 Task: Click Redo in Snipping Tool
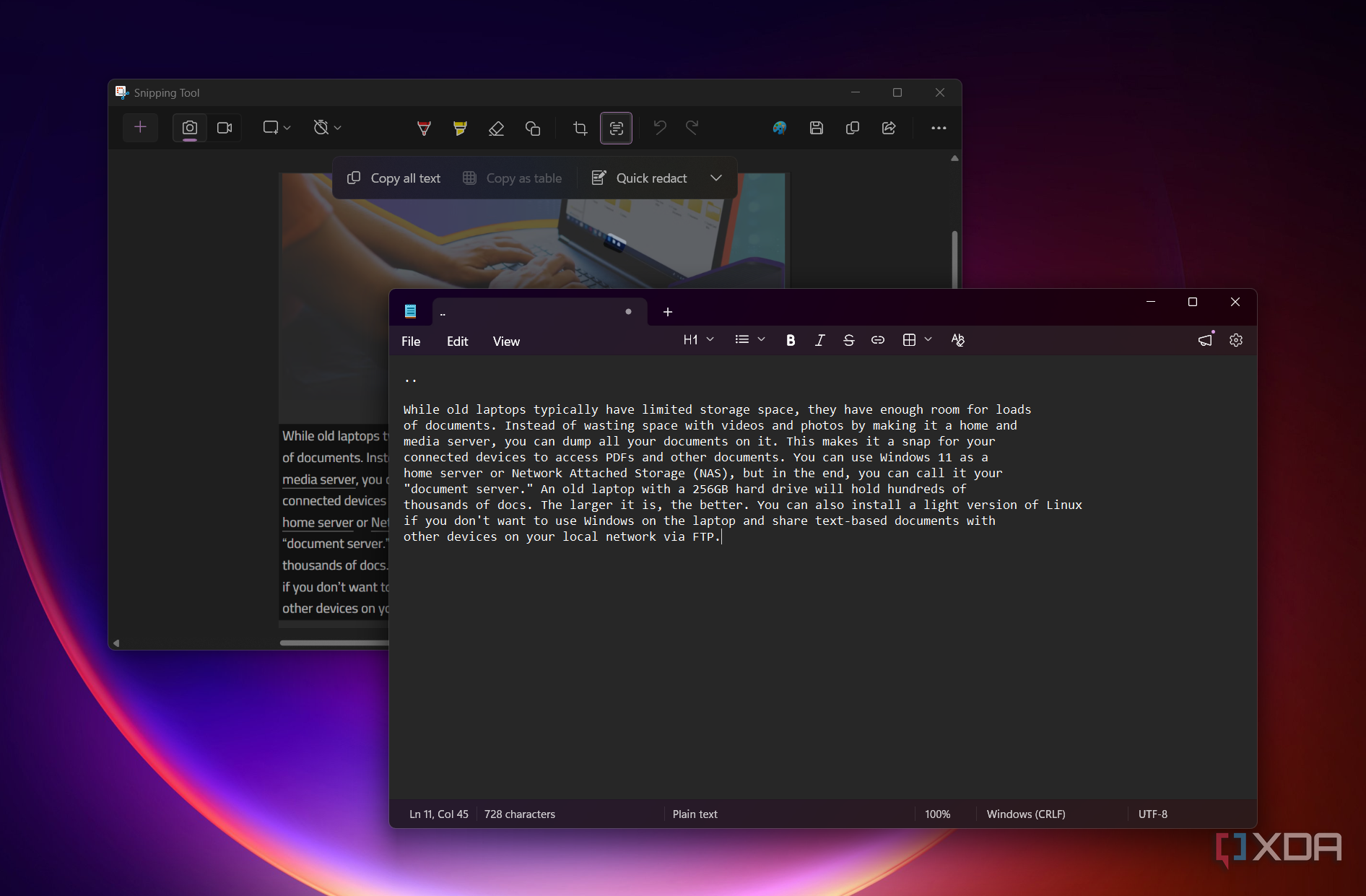coord(692,128)
